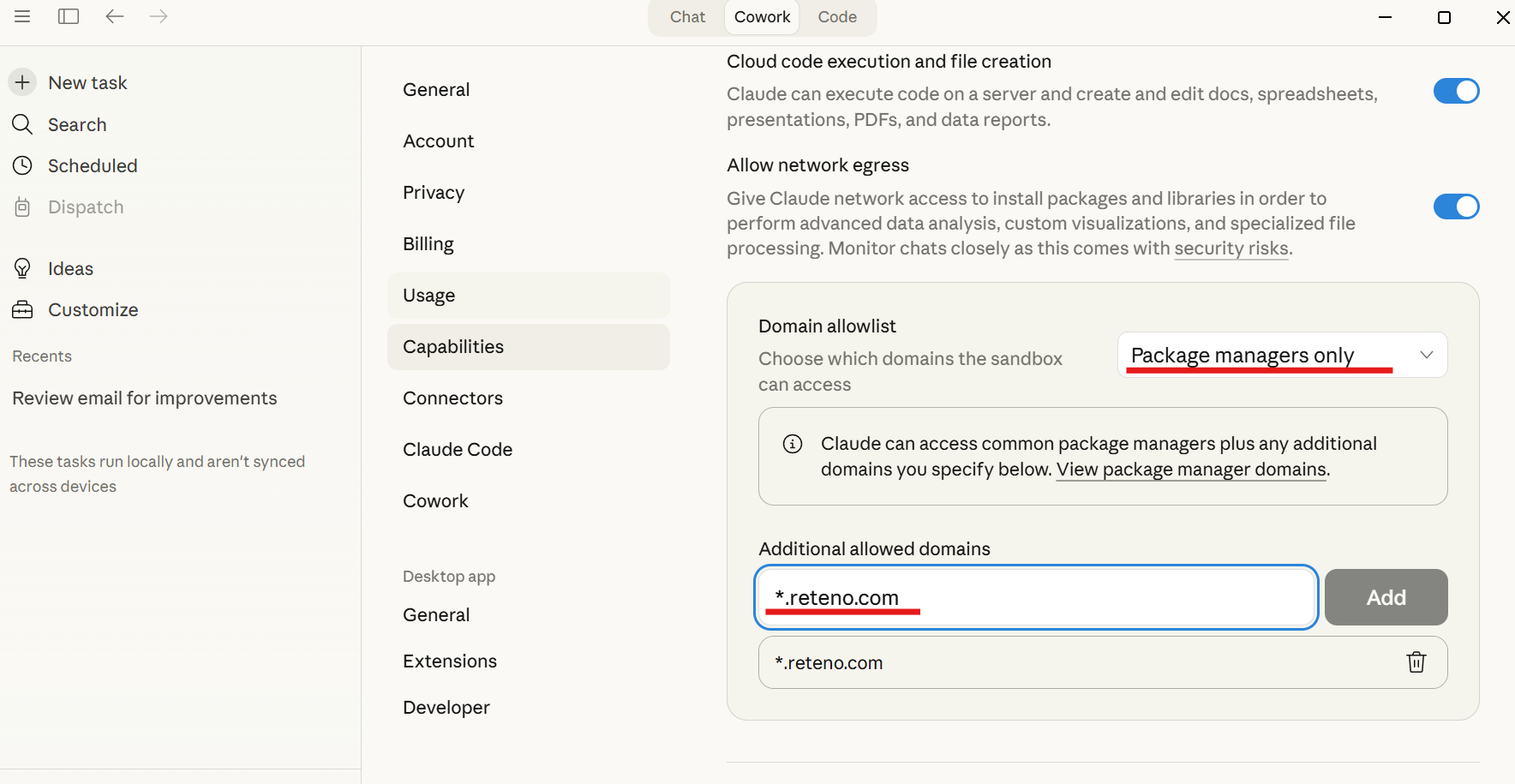The image size is (1515, 784).
Task: Toggle the sidebar panel icon
Action: (x=68, y=15)
